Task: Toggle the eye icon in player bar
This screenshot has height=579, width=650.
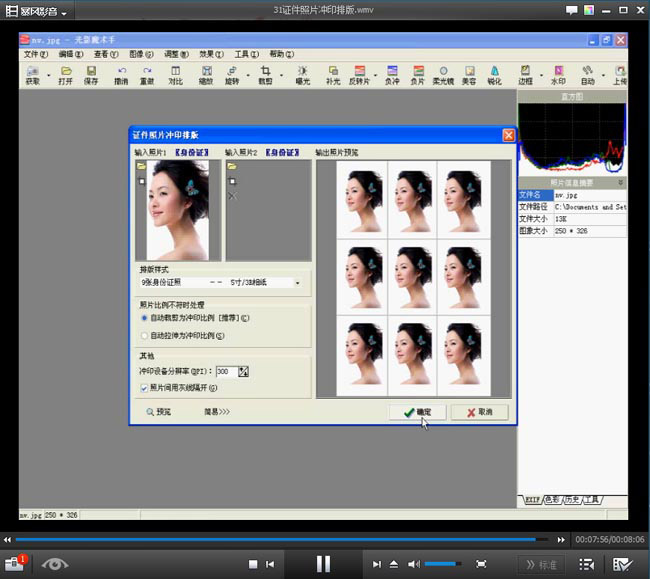Action: pyautogui.click(x=54, y=564)
